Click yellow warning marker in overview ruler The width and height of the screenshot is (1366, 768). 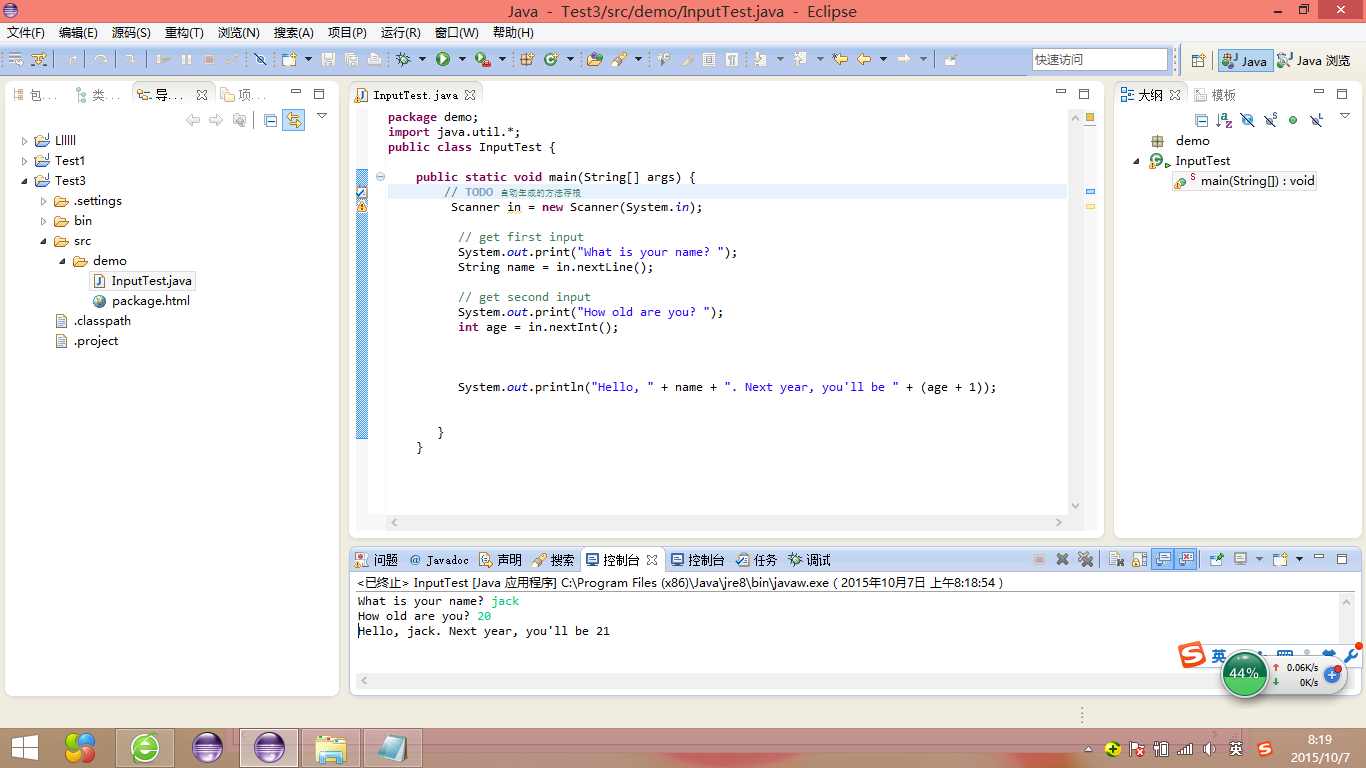click(x=1090, y=206)
